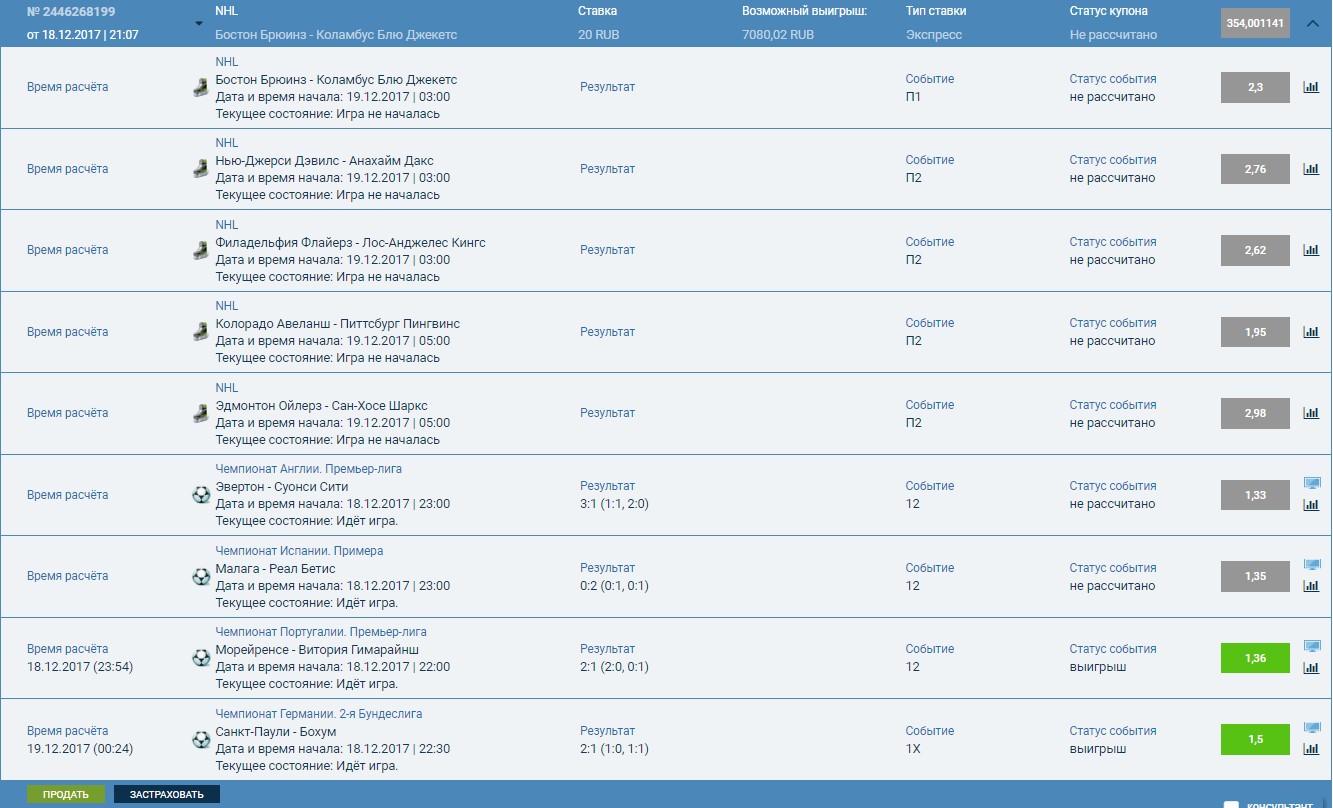
Task: Open live broadcast monitor for Малага match
Action: pyautogui.click(x=1312, y=565)
